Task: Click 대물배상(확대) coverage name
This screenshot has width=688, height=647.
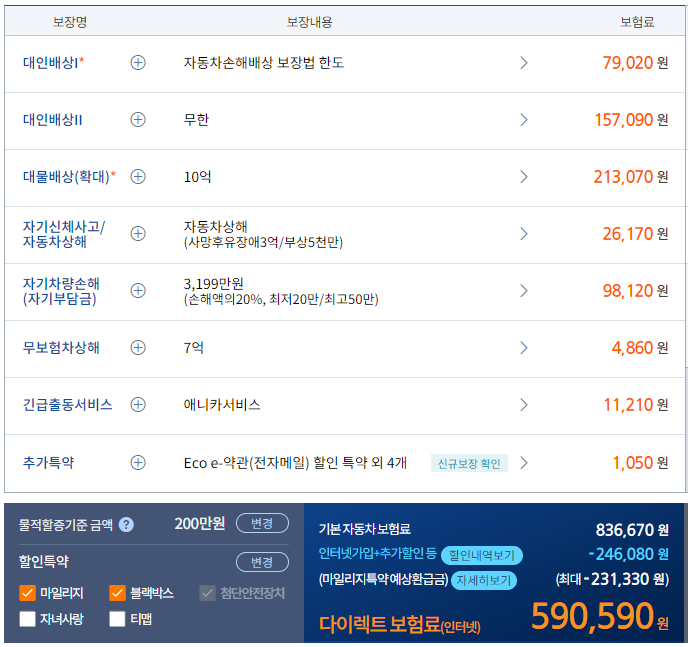Action: pos(69,177)
